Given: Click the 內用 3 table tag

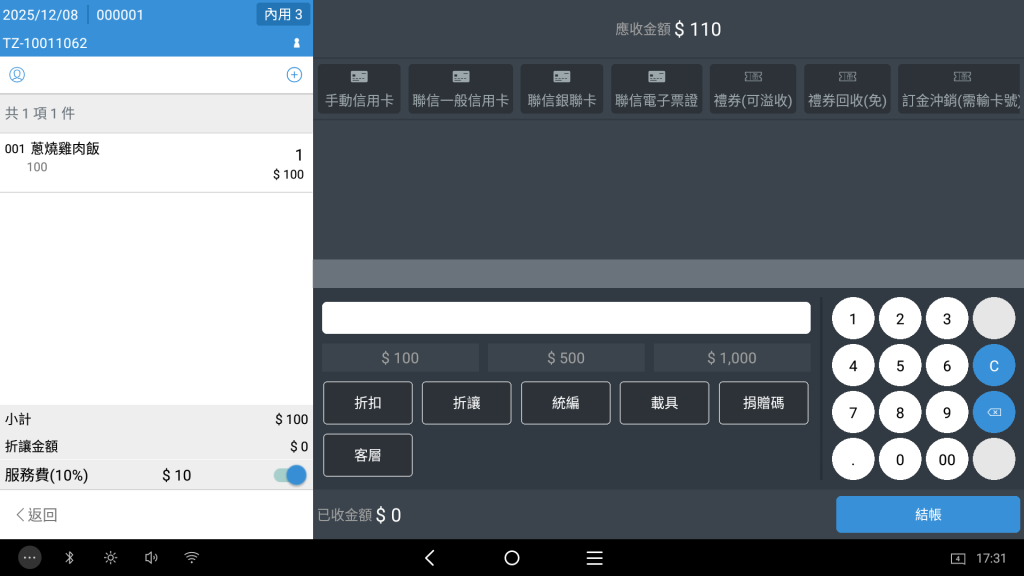Looking at the screenshot, I should pyautogui.click(x=283, y=15).
